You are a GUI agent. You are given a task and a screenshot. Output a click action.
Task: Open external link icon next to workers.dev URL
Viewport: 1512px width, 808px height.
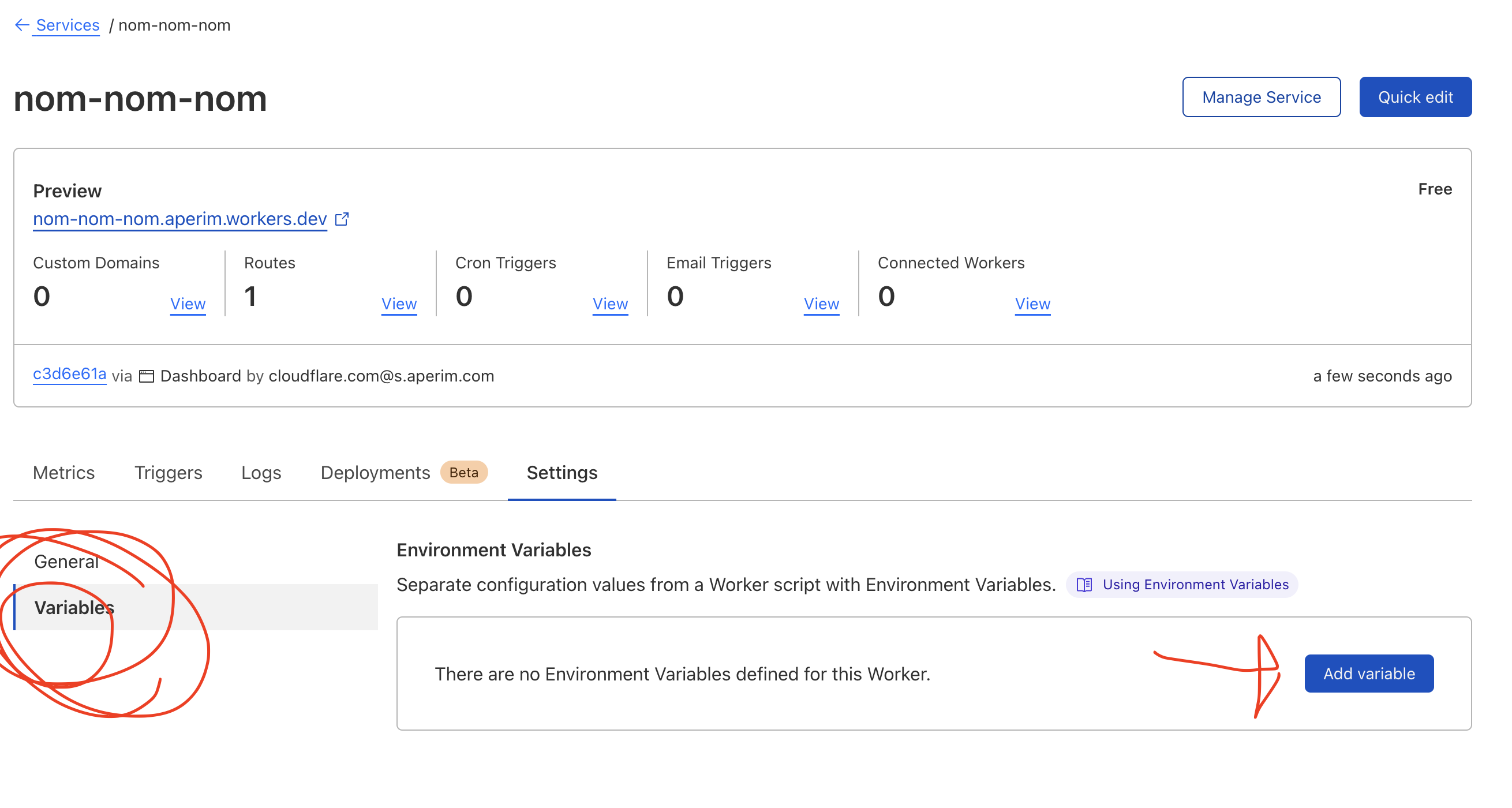342,219
